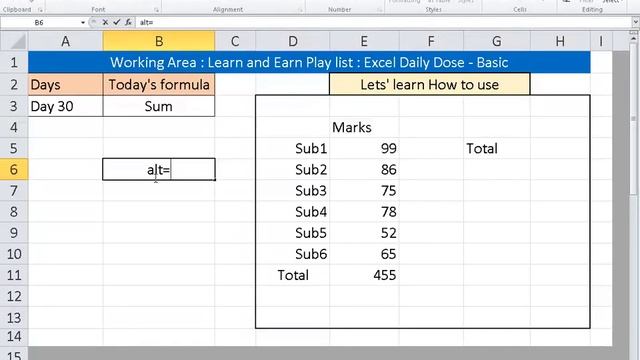The width and height of the screenshot is (640, 360).
Task: Click the 'Days' header cell
Action: click(65, 84)
